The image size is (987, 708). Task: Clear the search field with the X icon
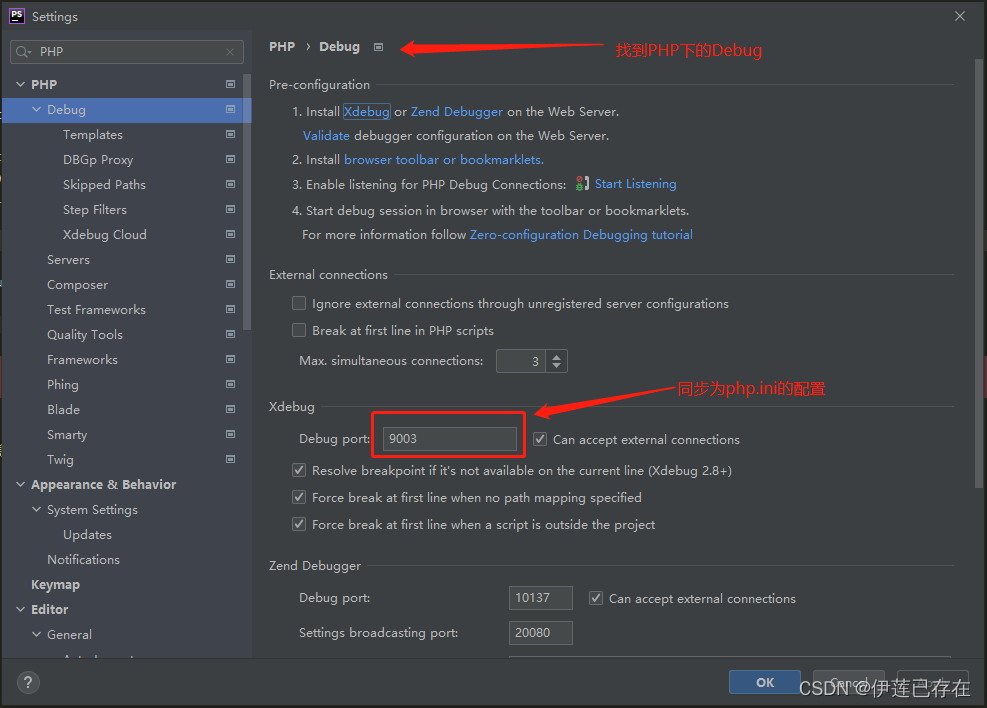tap(230, 52)
